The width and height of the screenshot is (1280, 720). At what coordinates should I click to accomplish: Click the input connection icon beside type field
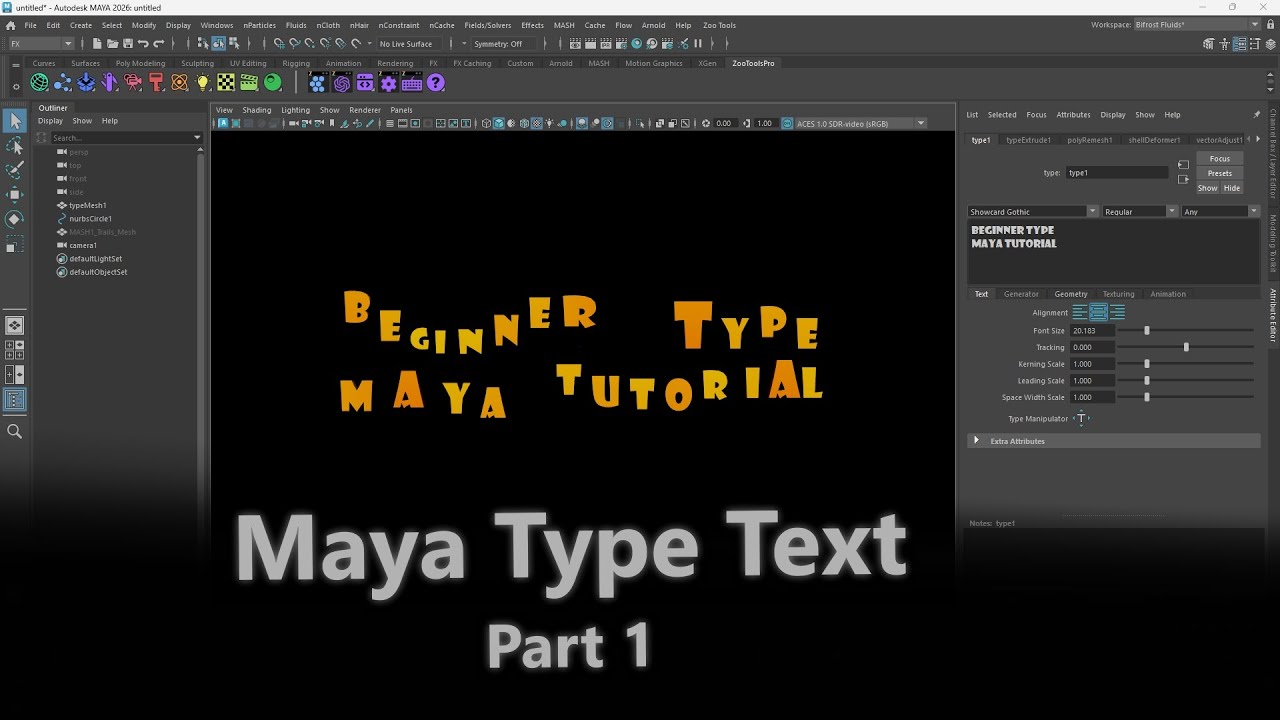[1183, 164]
